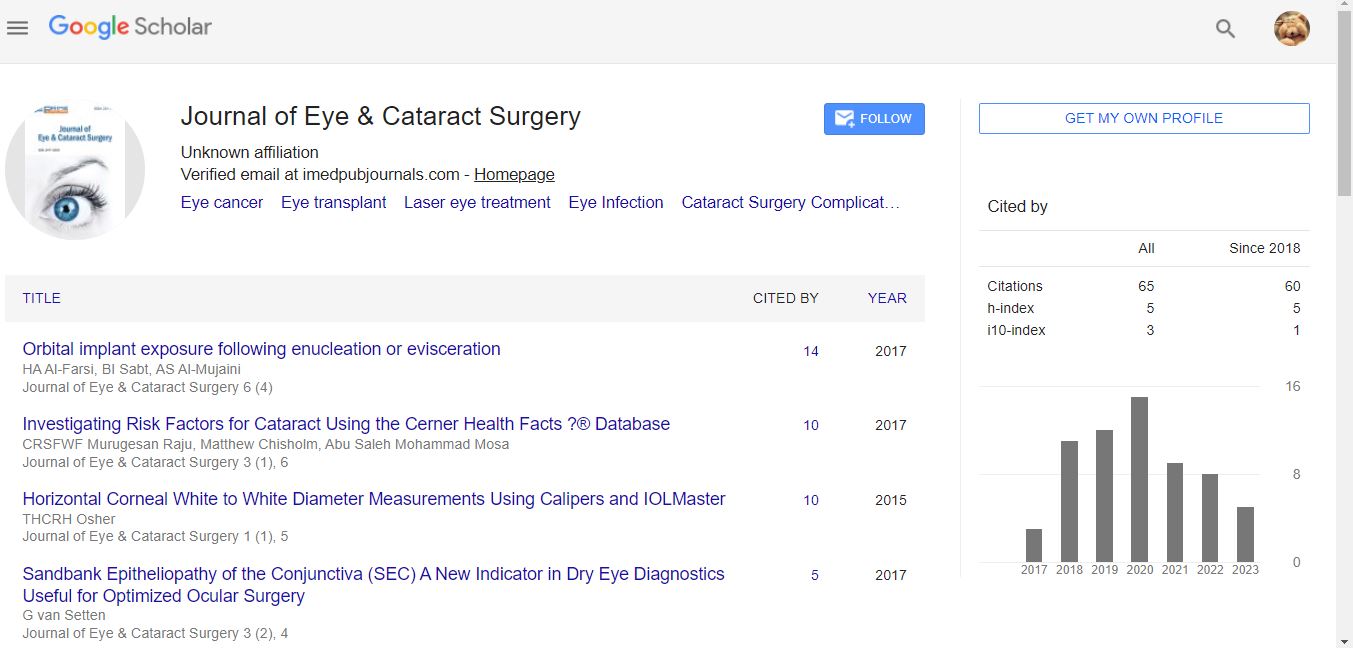Click the page scroll down arrow
Viewport: 1353px width, 648px height.
pos(1344,639)
